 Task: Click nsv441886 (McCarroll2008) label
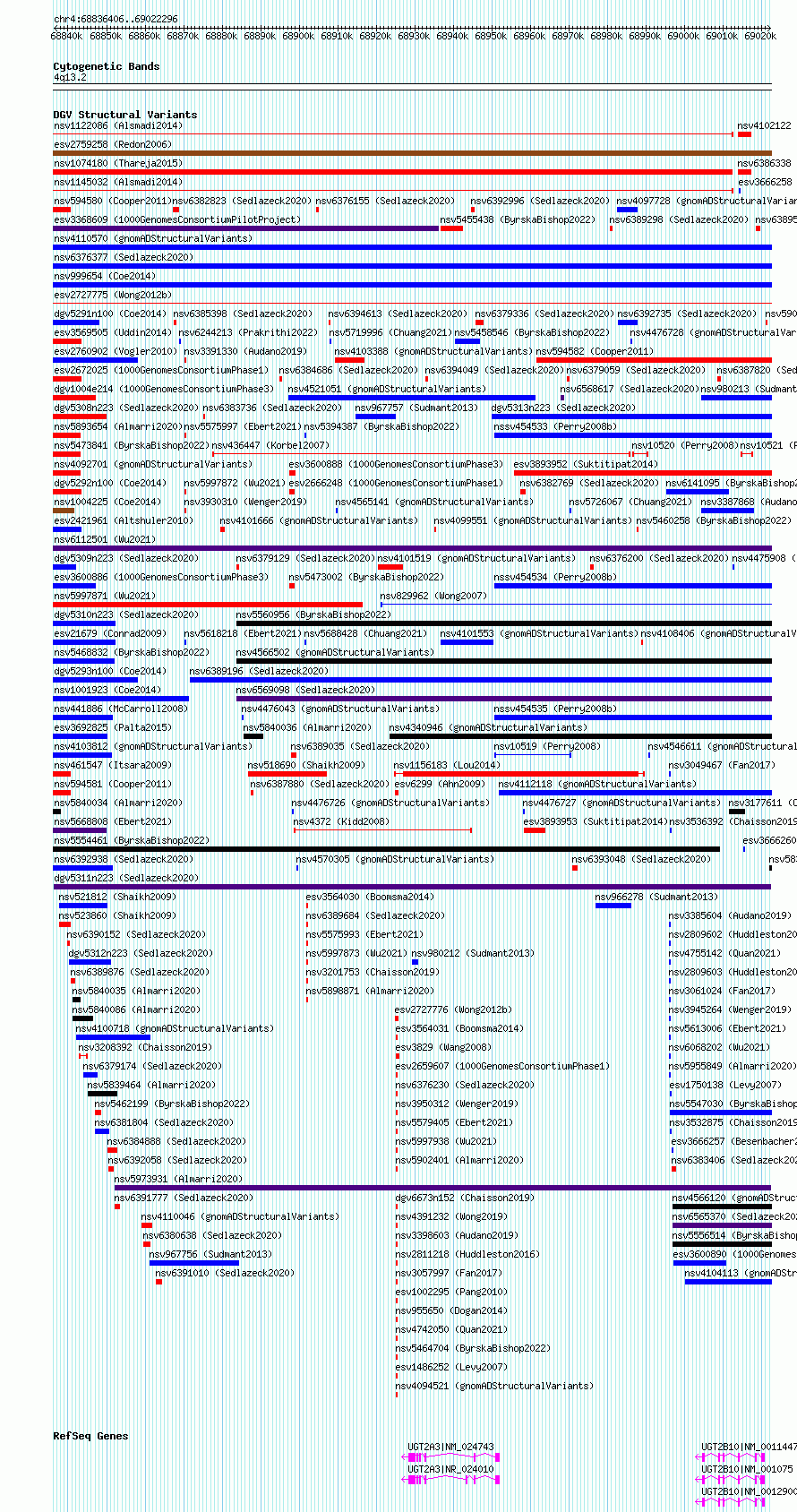coord(121,709)
